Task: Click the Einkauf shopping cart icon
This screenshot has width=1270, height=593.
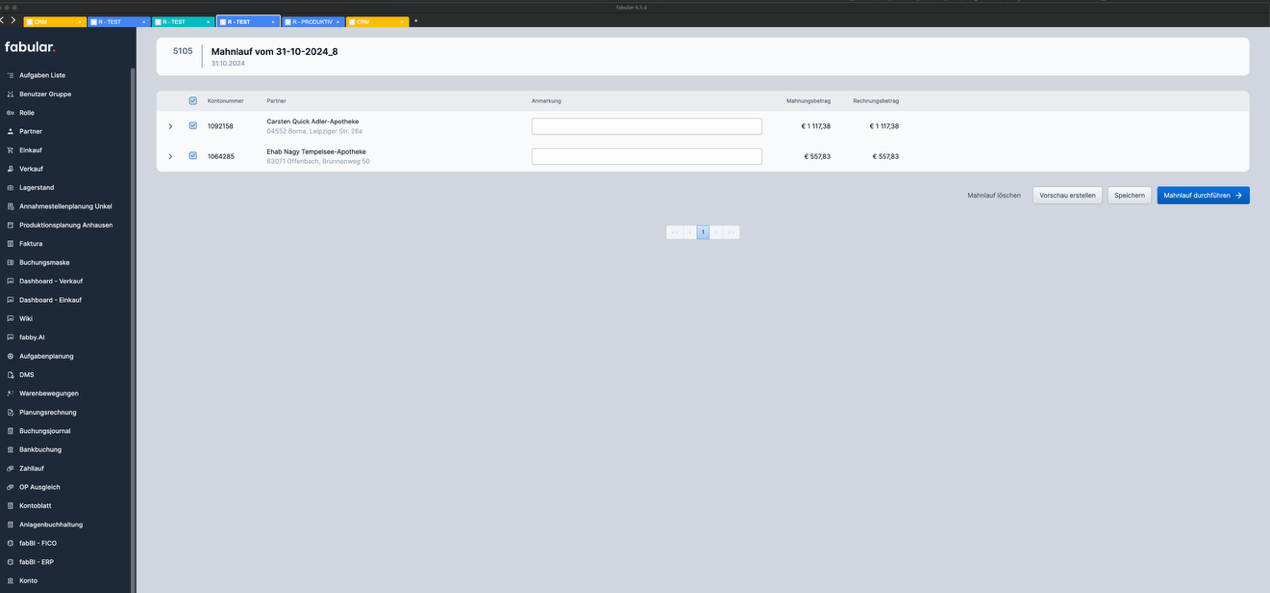Action: point(10,150)
